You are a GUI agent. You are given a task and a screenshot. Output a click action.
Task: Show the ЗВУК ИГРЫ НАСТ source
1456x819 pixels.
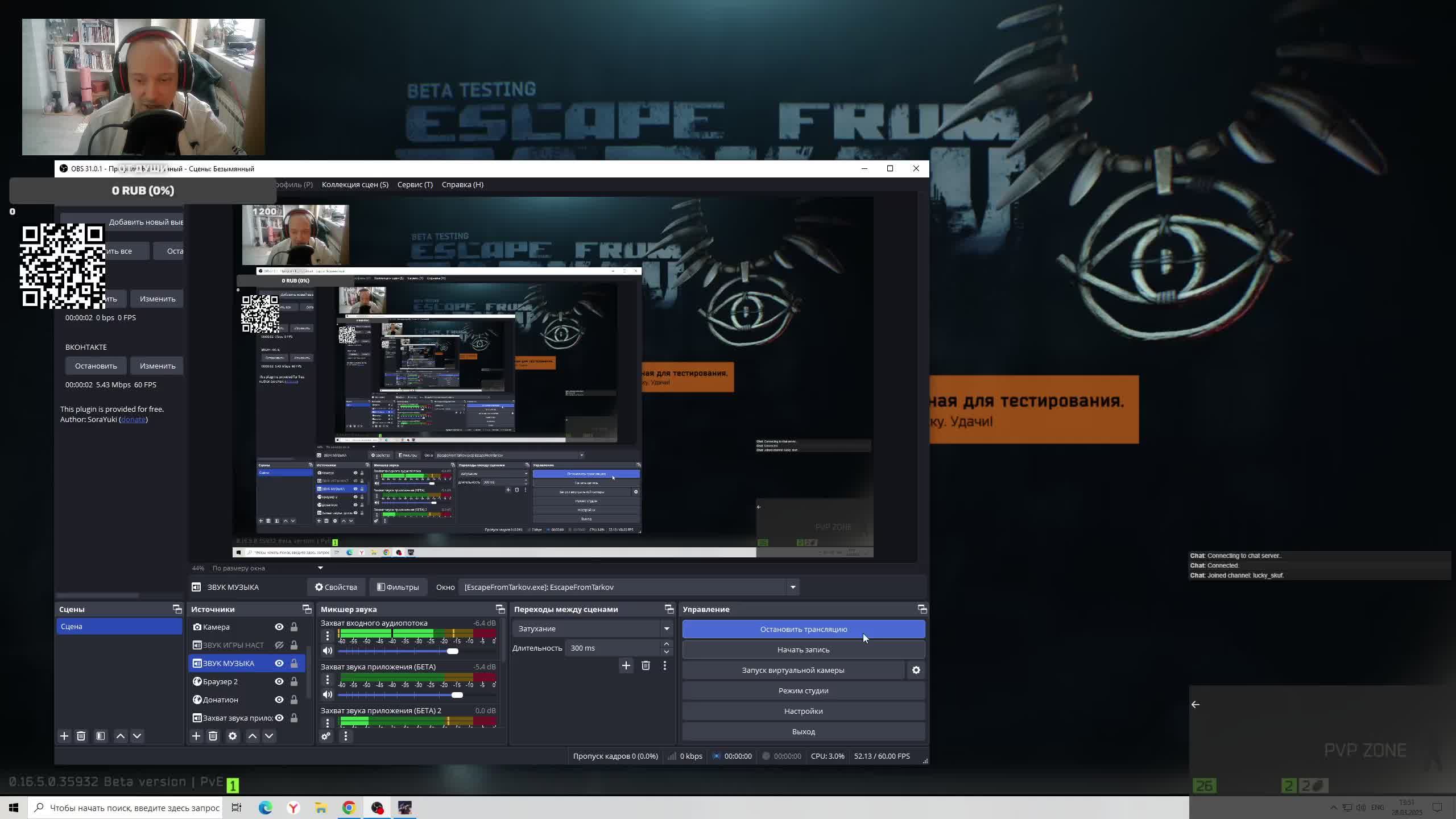(x=279, y=645)
